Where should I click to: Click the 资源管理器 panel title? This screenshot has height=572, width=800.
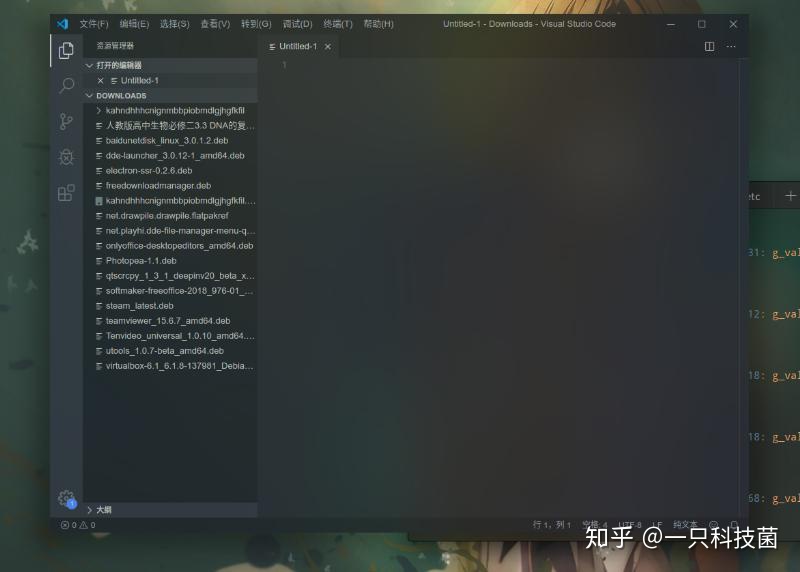pyautogui.click(x=115, y=46)
